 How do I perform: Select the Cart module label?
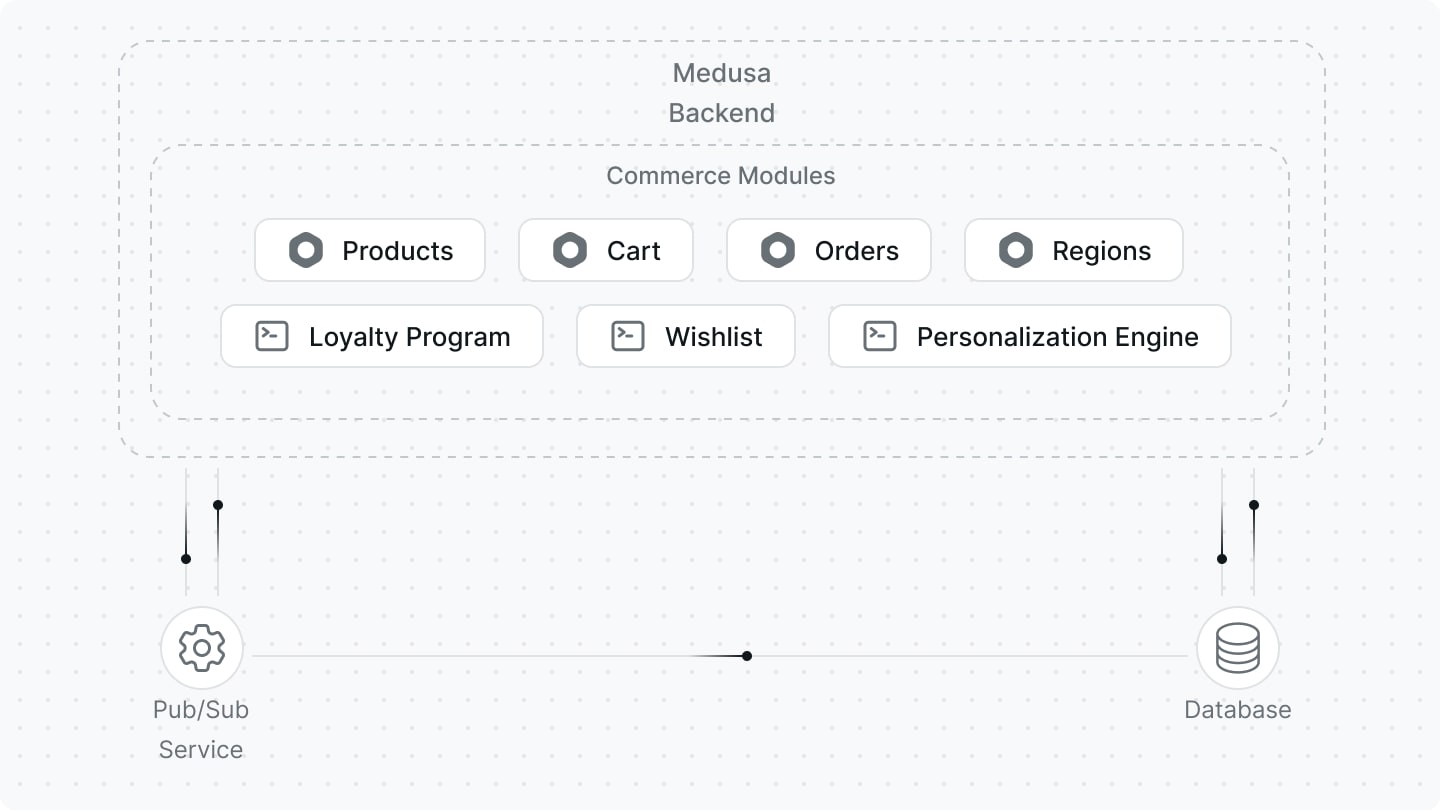coord(633,251)
